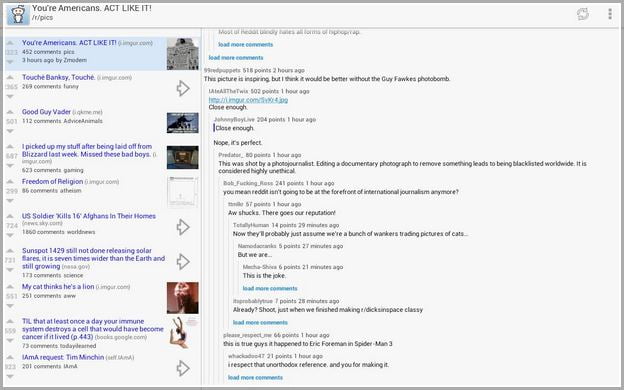Image resolution: width=624 pixels, height=390 pixels.
Task: Open thumbnail of Blizzard laid off post
Action: click(x=183, y=157)
